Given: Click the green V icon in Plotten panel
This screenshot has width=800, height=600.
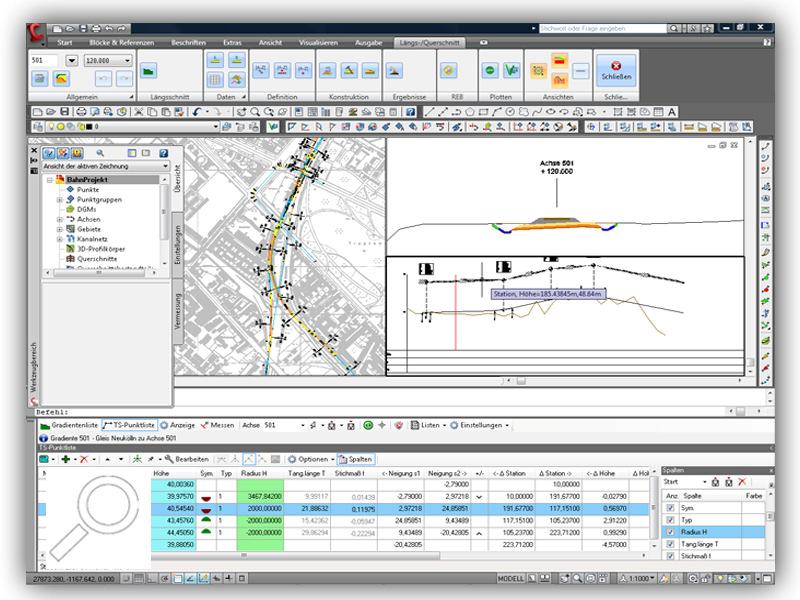Looking at the screenshot, I should pos(511,70).
